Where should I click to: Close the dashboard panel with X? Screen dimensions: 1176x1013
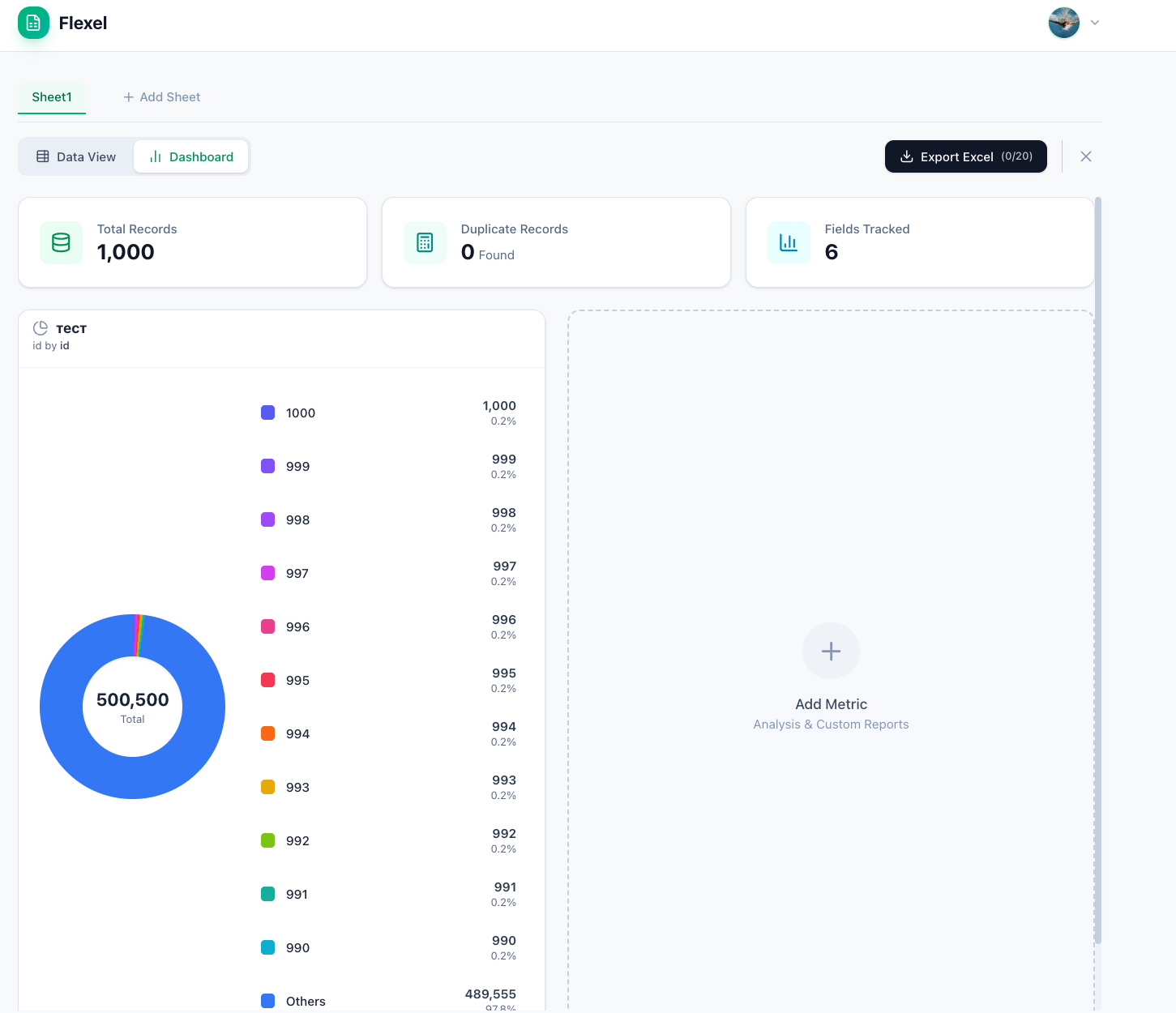click(x=1086, y=156)
